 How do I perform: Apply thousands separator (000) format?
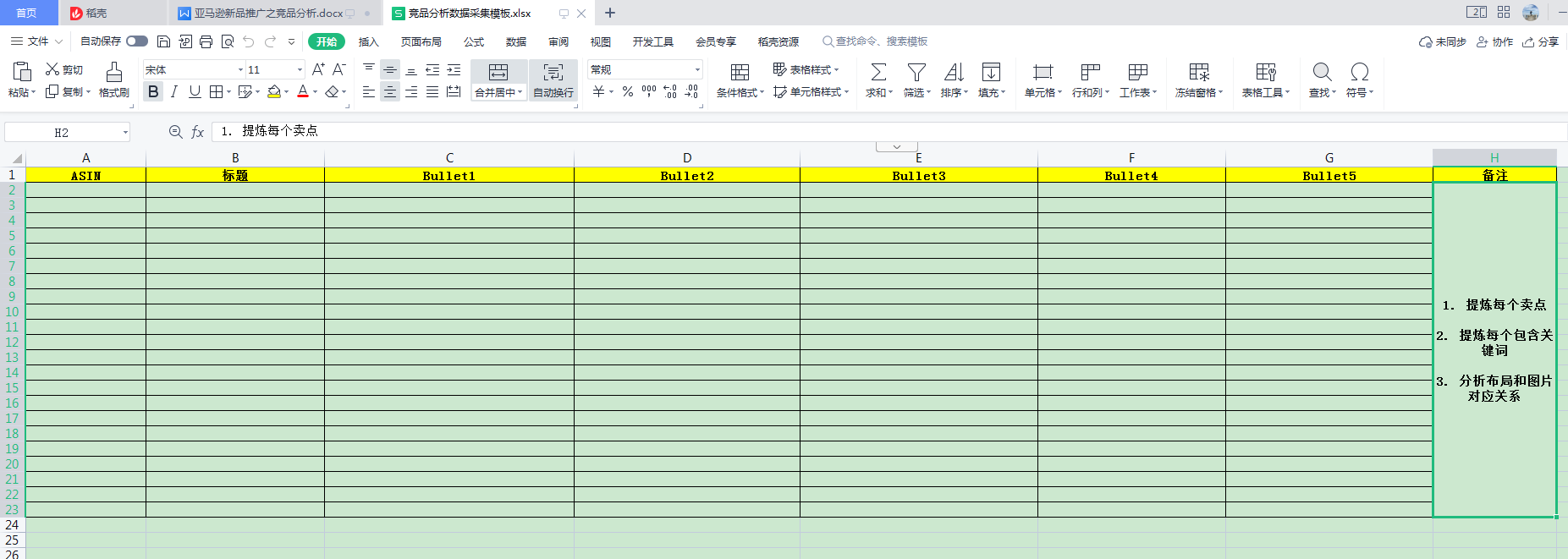click(649, 91)
